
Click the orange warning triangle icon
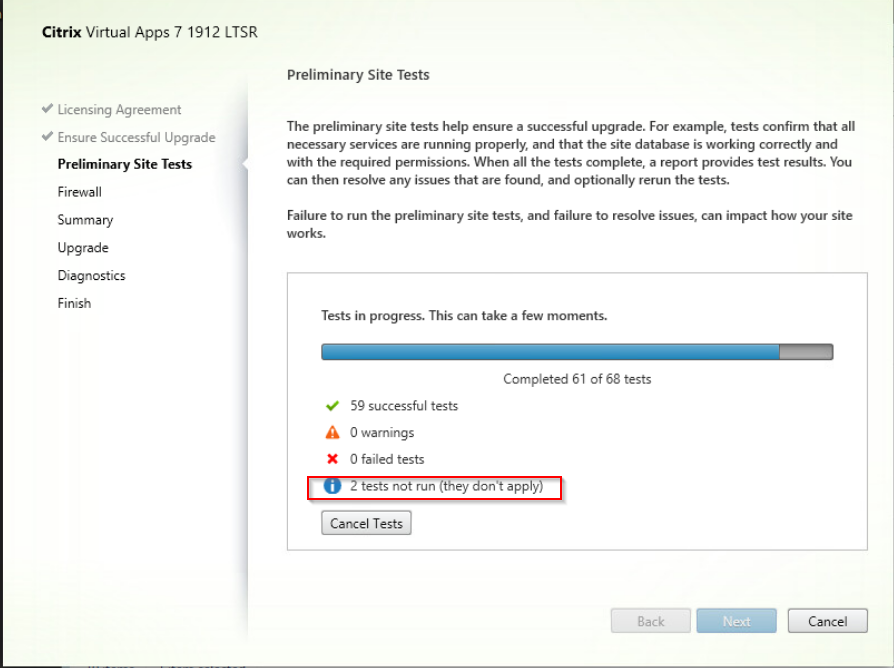point(332,433)
